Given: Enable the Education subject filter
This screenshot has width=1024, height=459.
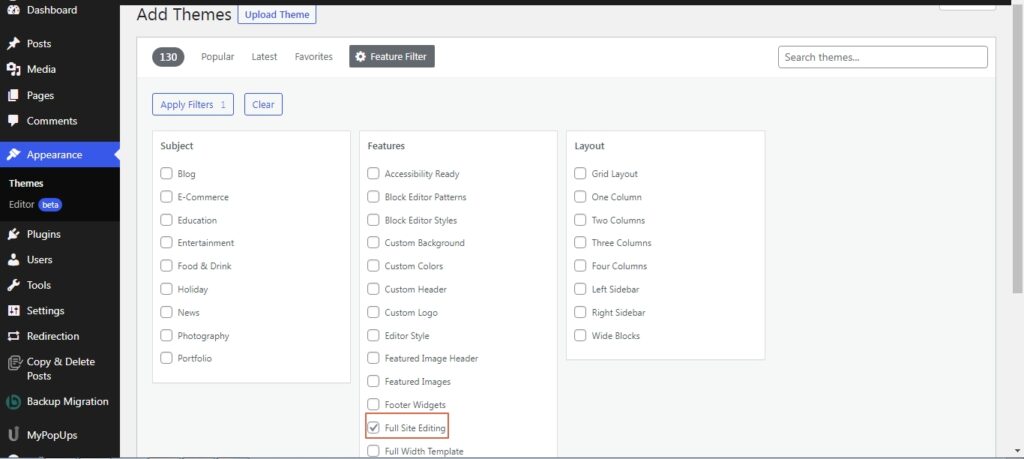Looking at the screenshot, I should (167, 220).
